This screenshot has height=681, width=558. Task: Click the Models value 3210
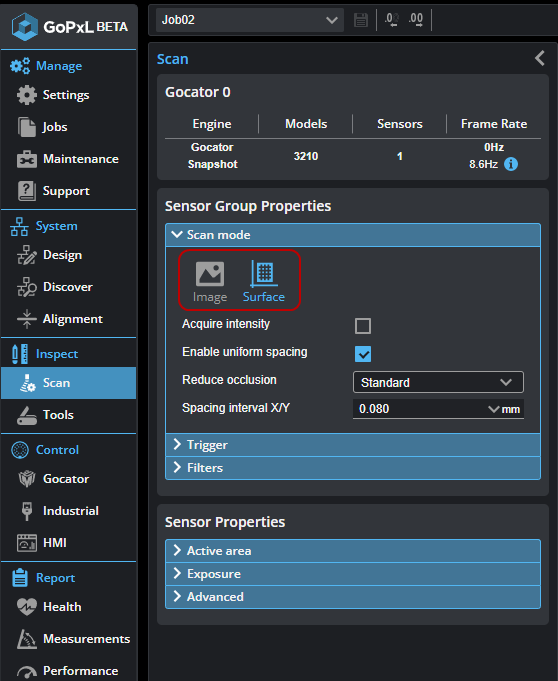click(x=306, y=156)
